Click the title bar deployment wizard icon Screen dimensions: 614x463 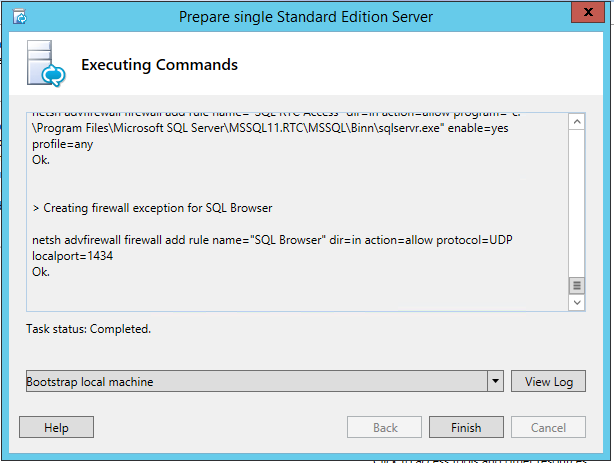pyautogui.click(x=20, y=17)
